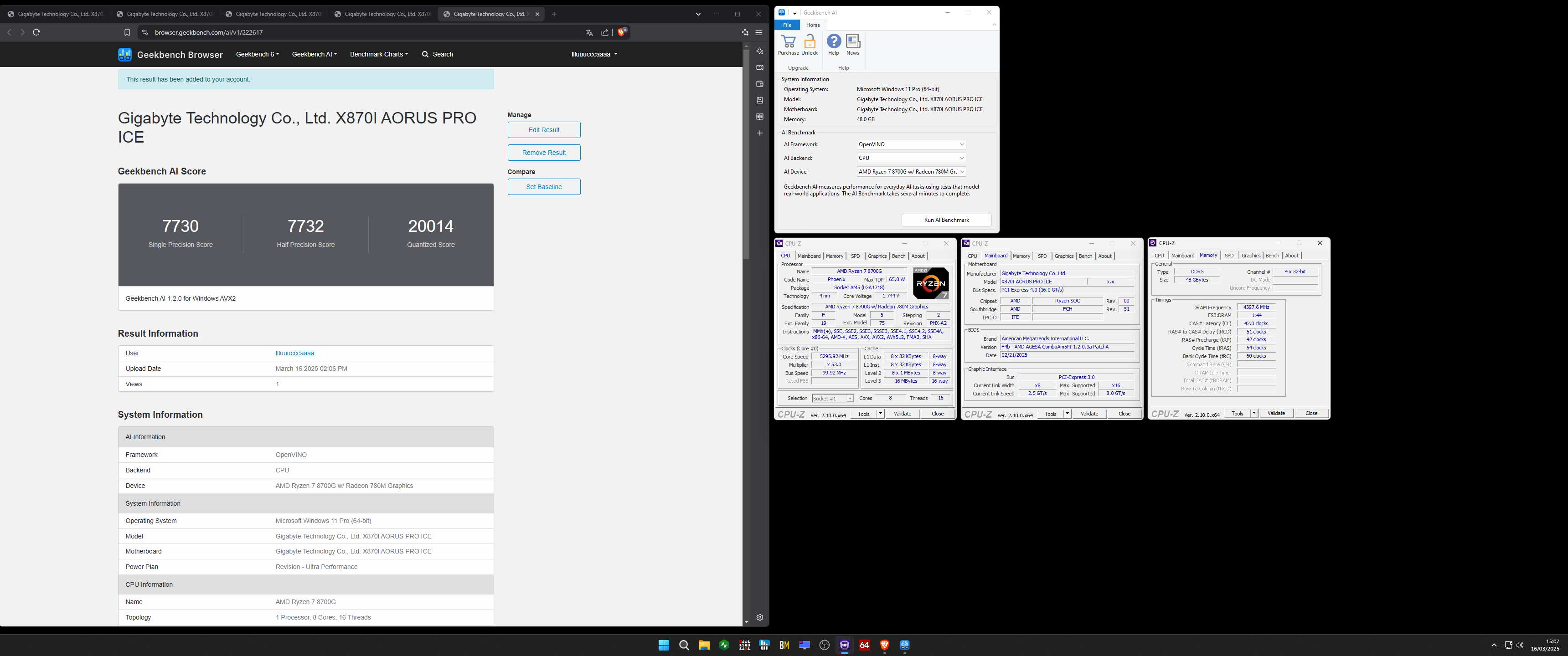Click the volume icon in system tray
Viewport: 1568px width, 656px height.
coord(1519,645)
